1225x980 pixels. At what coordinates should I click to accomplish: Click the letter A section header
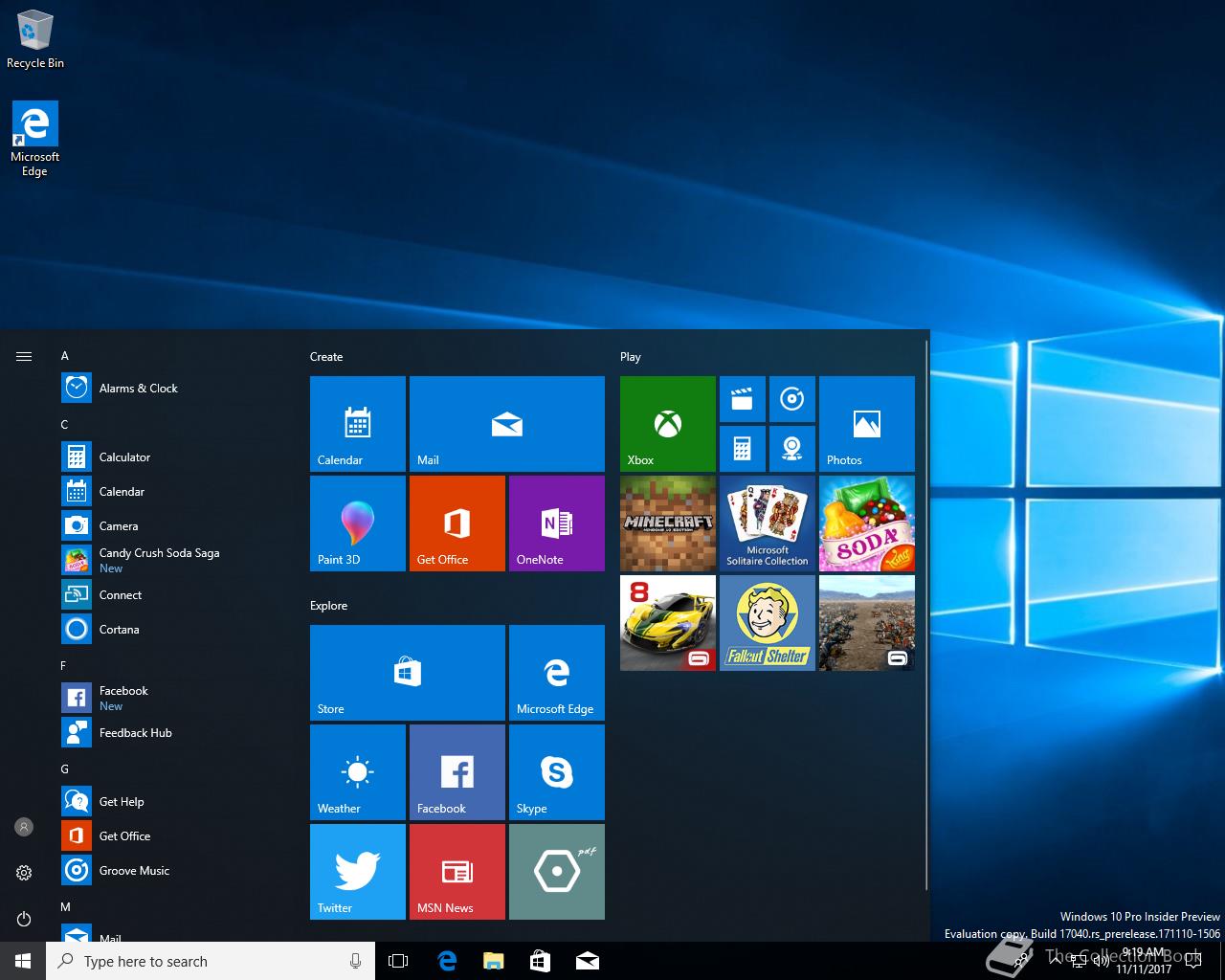(64, 356)
